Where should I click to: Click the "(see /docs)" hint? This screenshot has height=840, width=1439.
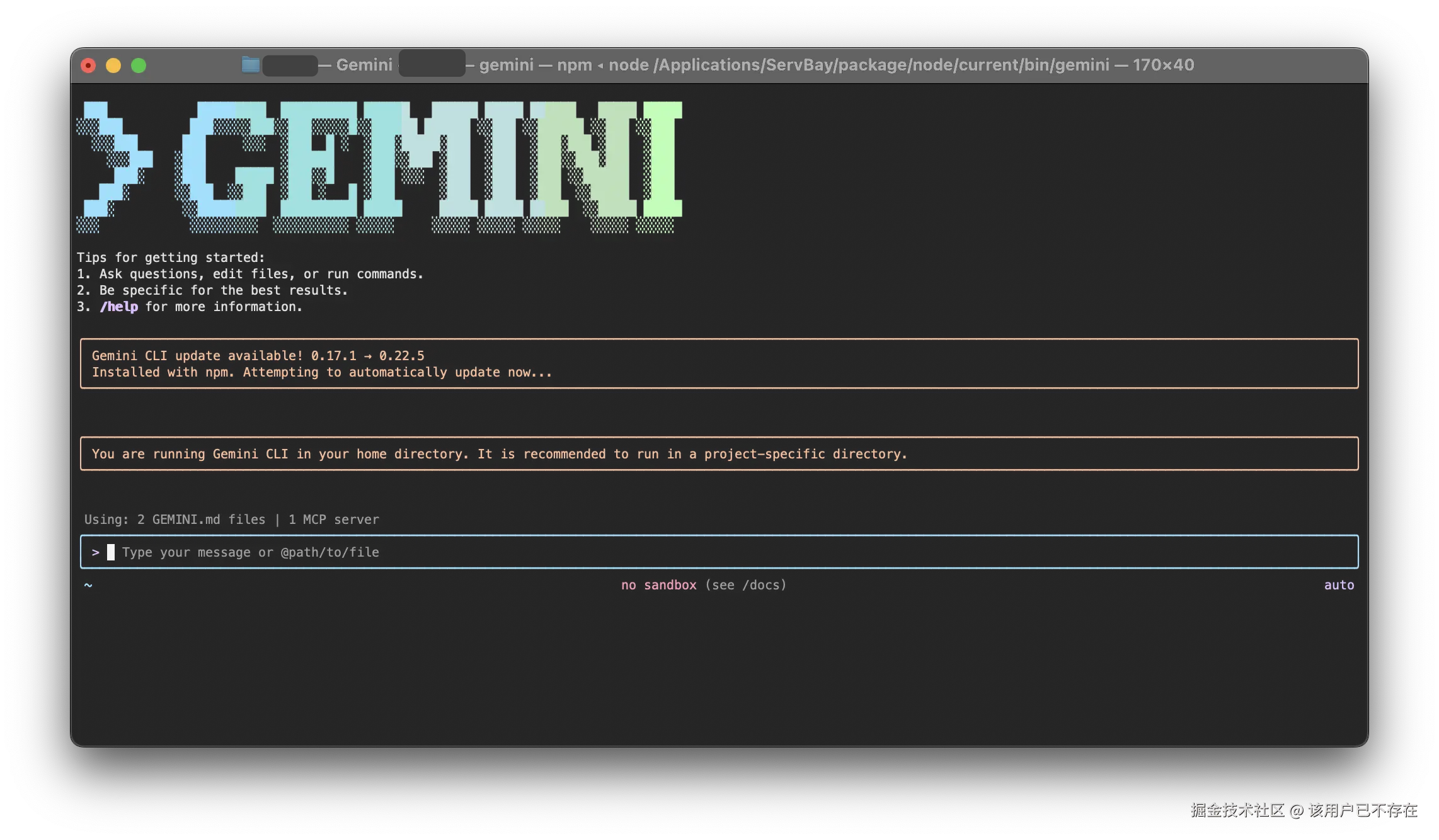coord(746,585)
